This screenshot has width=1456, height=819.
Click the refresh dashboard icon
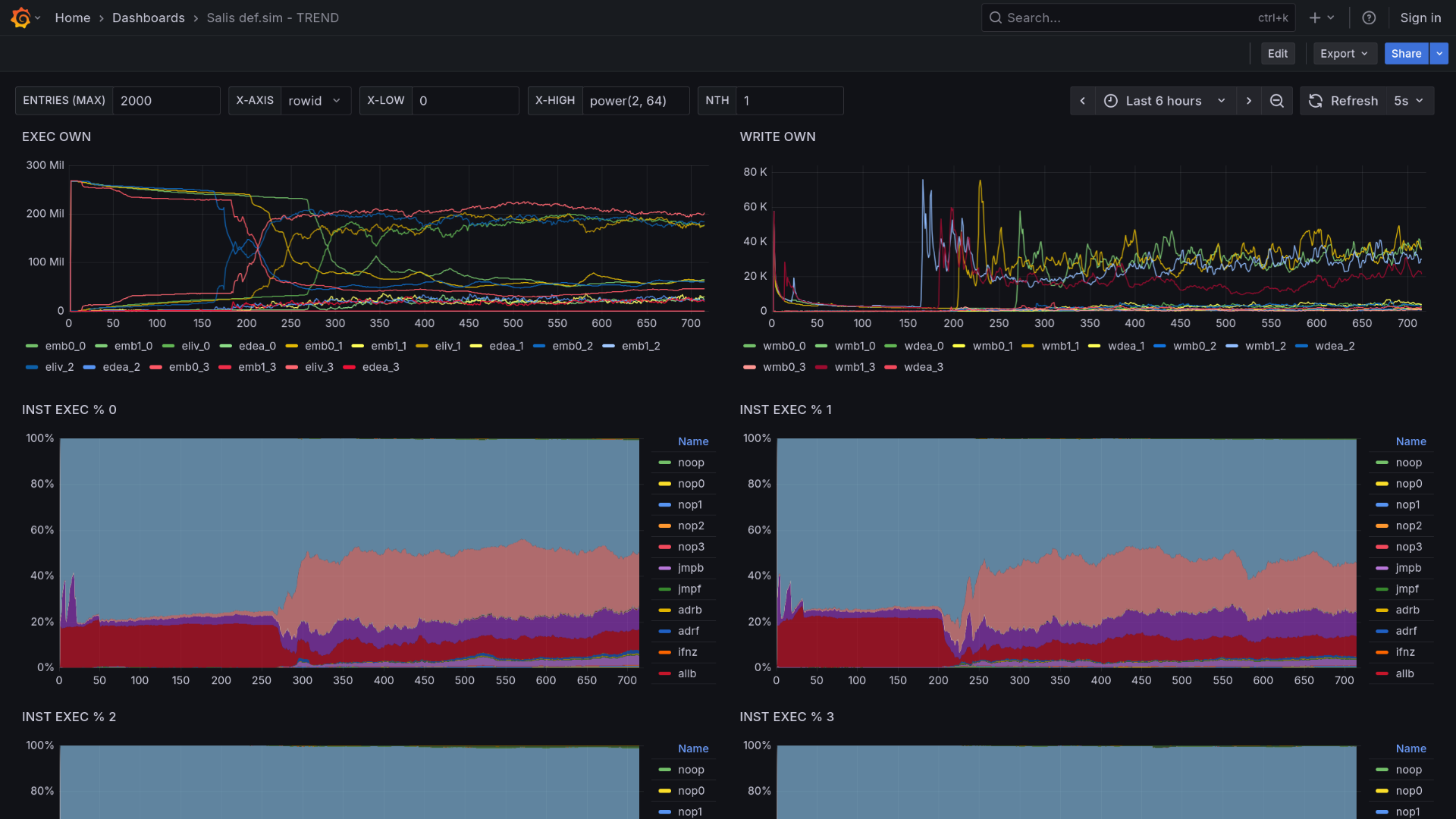pyautogui.click(x=1316, y=101)
